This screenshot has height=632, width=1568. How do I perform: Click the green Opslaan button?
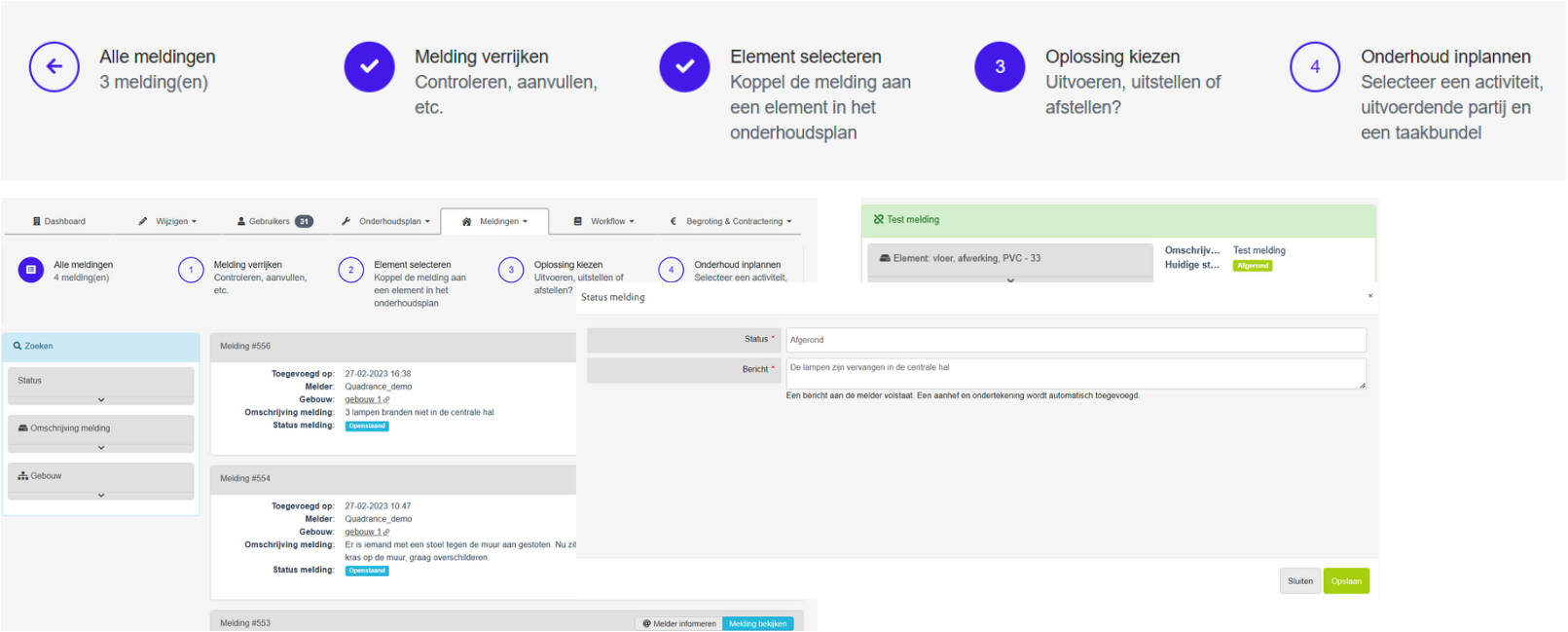click(1346, 581)
